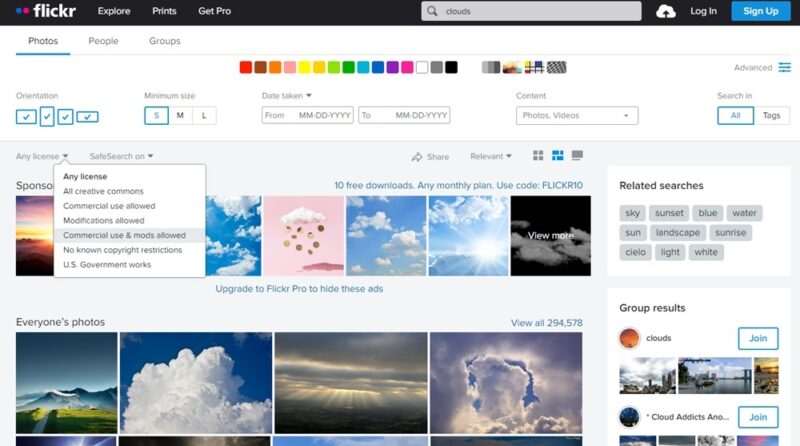Select shallow depth of field filter
This screenshot has width=800, height=446.
(x=512, y=67)
